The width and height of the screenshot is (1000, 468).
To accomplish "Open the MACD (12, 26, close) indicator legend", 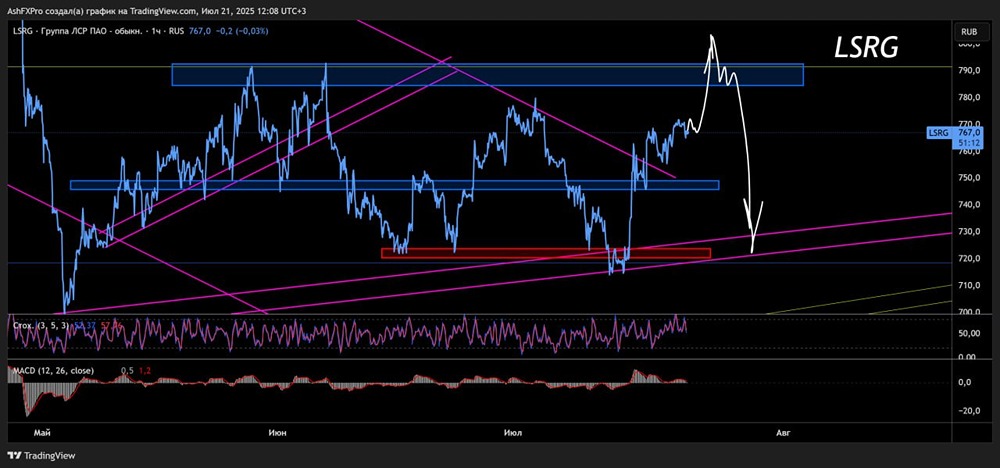I will tap(53, 370).
